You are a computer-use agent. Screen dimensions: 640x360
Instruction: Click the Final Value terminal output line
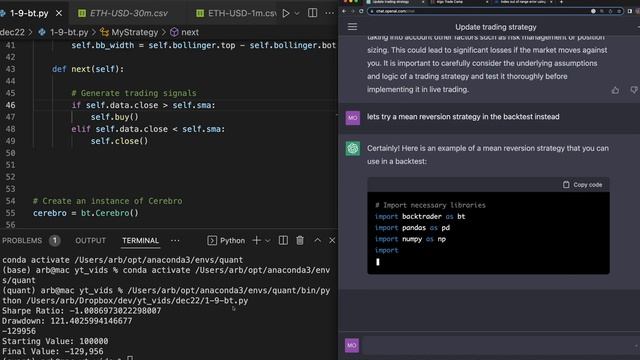[53, 351]
